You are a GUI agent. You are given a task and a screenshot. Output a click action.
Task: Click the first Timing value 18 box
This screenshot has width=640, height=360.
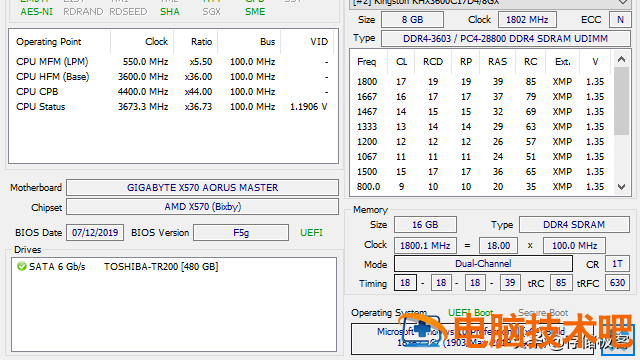pyautogui.click(x=405, y=283)
